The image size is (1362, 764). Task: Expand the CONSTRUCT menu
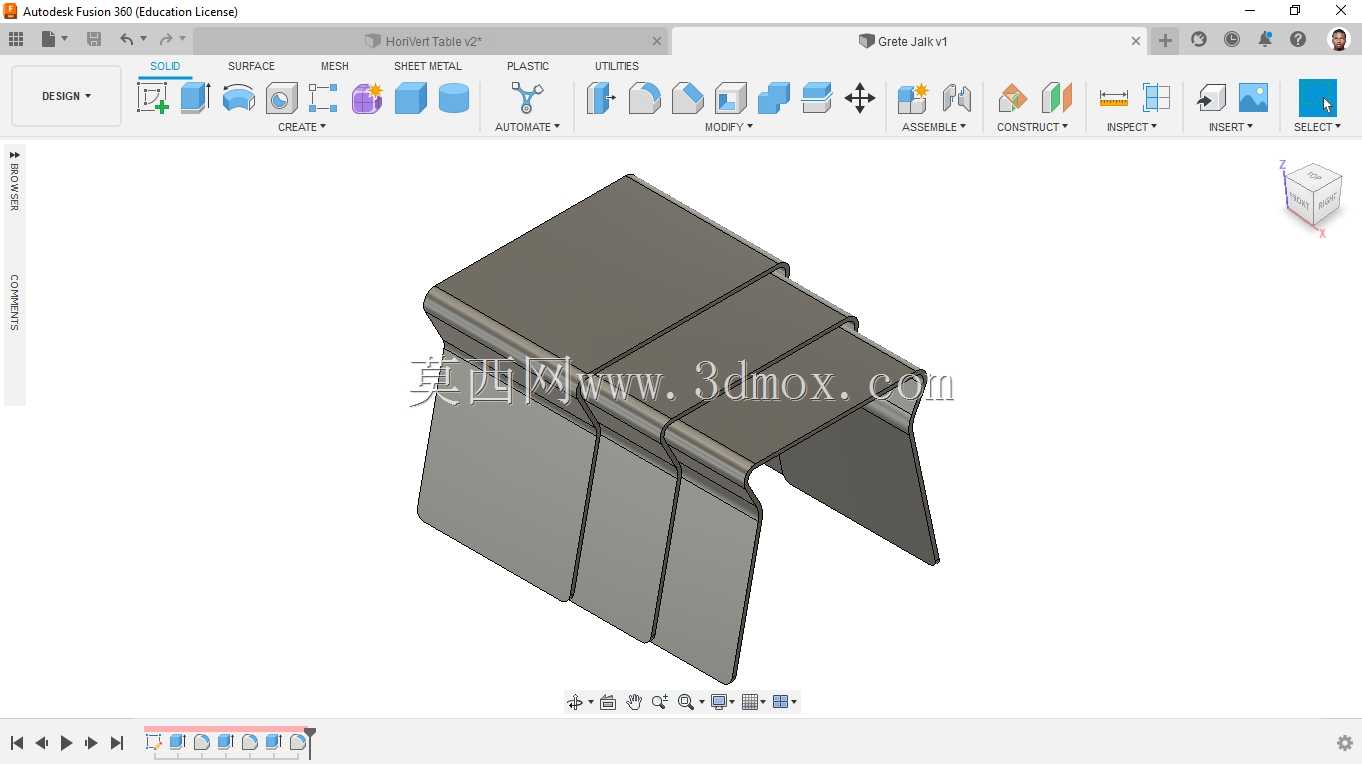tap(1032, 127)
